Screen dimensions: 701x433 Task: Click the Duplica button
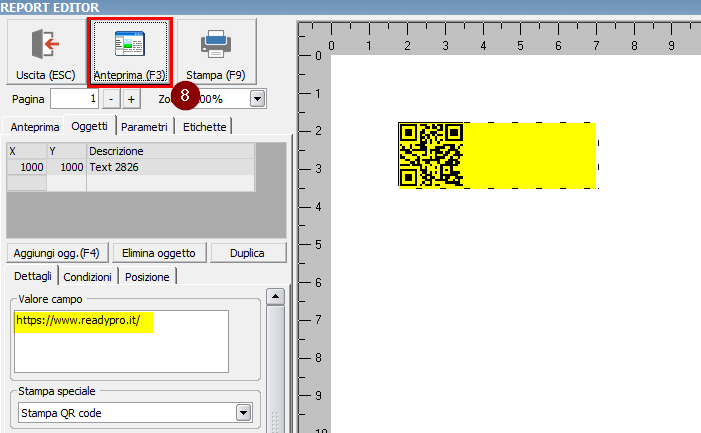tap(247, 253)
